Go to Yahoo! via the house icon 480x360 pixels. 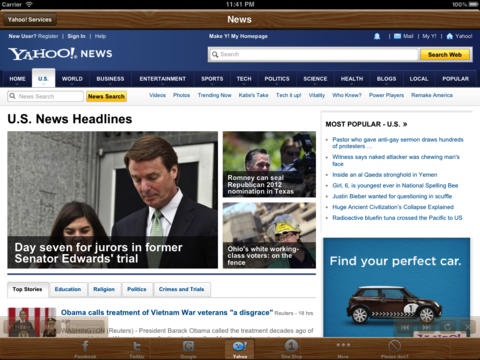(450, 36)
